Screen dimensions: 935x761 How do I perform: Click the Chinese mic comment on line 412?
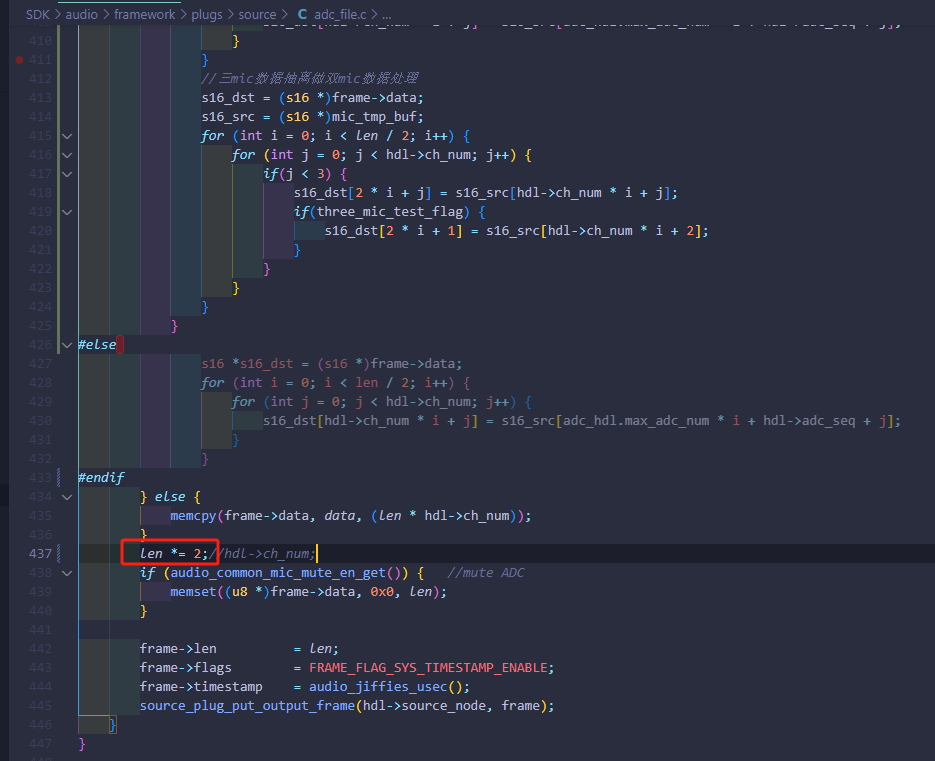click(309, 79)
